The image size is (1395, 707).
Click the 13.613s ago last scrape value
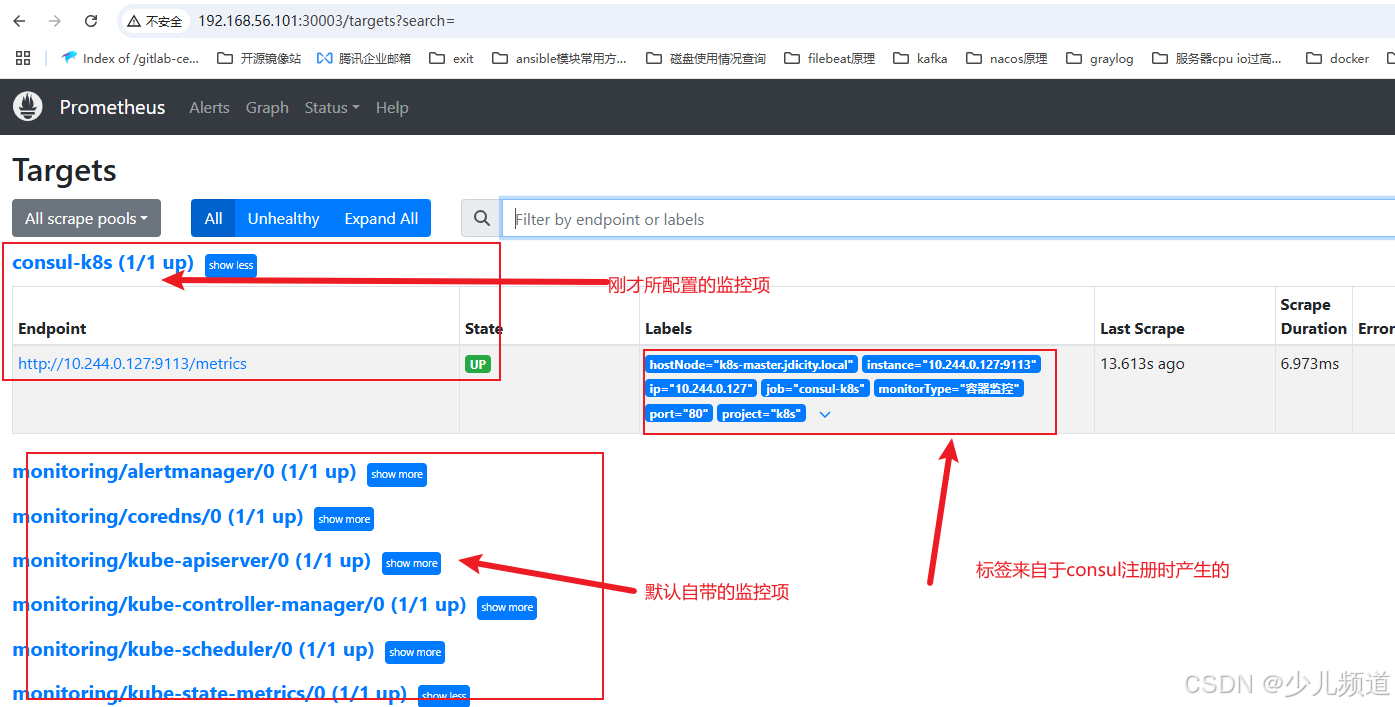click(x=1142, y=364)
